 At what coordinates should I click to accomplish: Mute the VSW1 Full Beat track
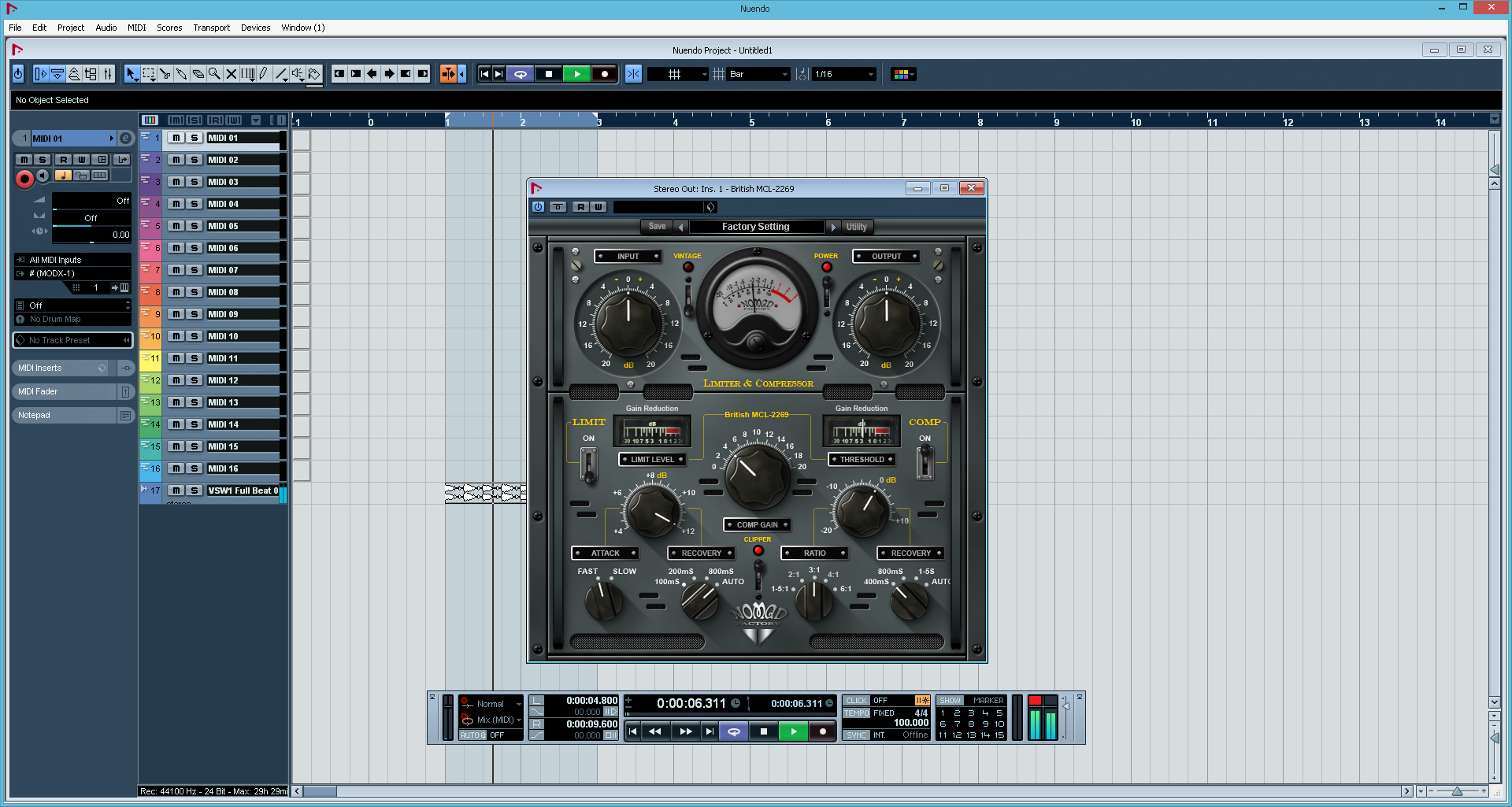(176, 490)
